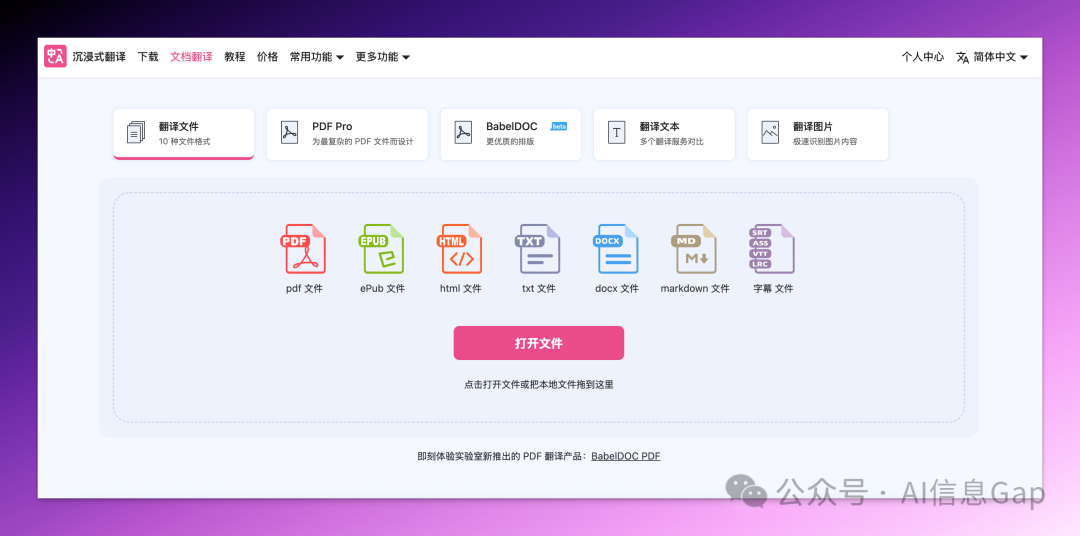Expand the 常用功能 dropdown menu

[316, 57]
